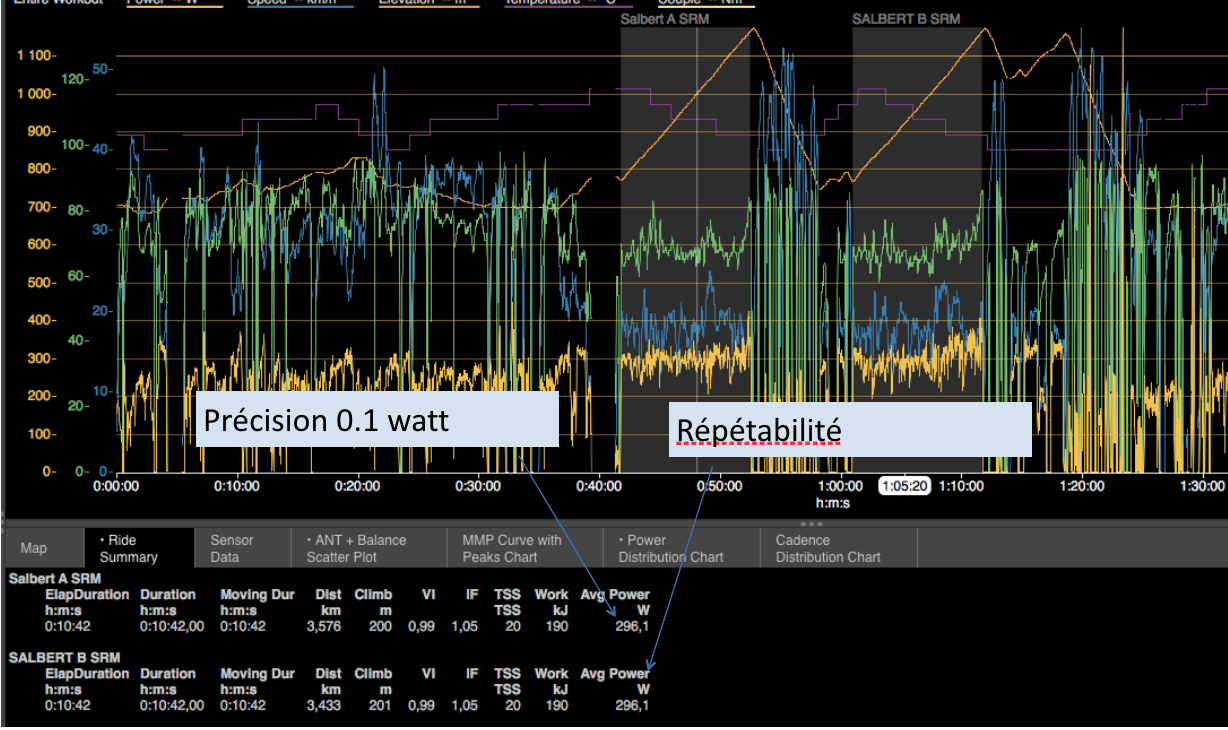Click the 1:05:20 time cursor label
This screenshot has width=1228, height=730.
pyautogui.click(x=903, y=486)
